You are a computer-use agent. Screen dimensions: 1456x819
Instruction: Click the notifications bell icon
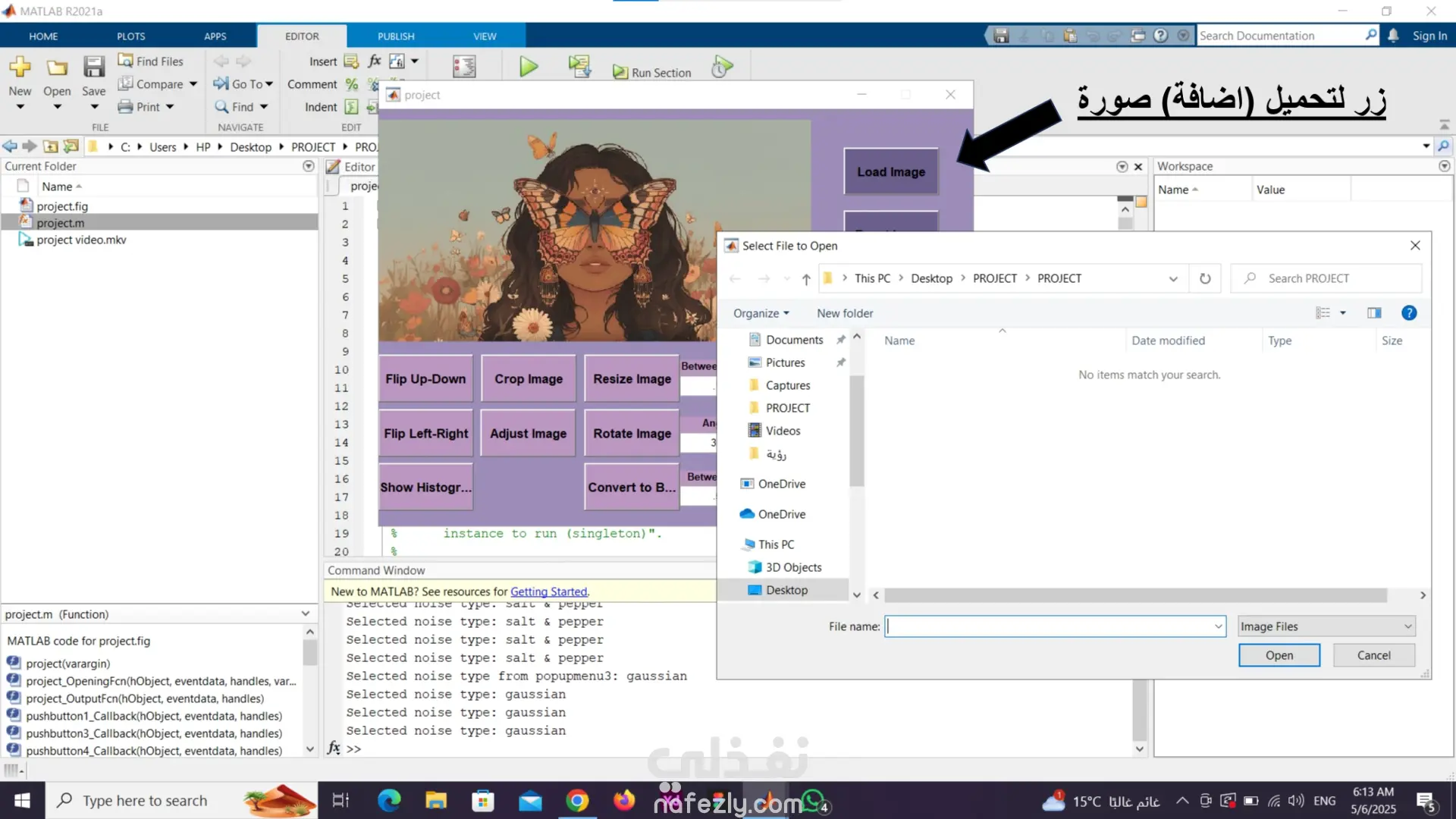[1393, 36]
